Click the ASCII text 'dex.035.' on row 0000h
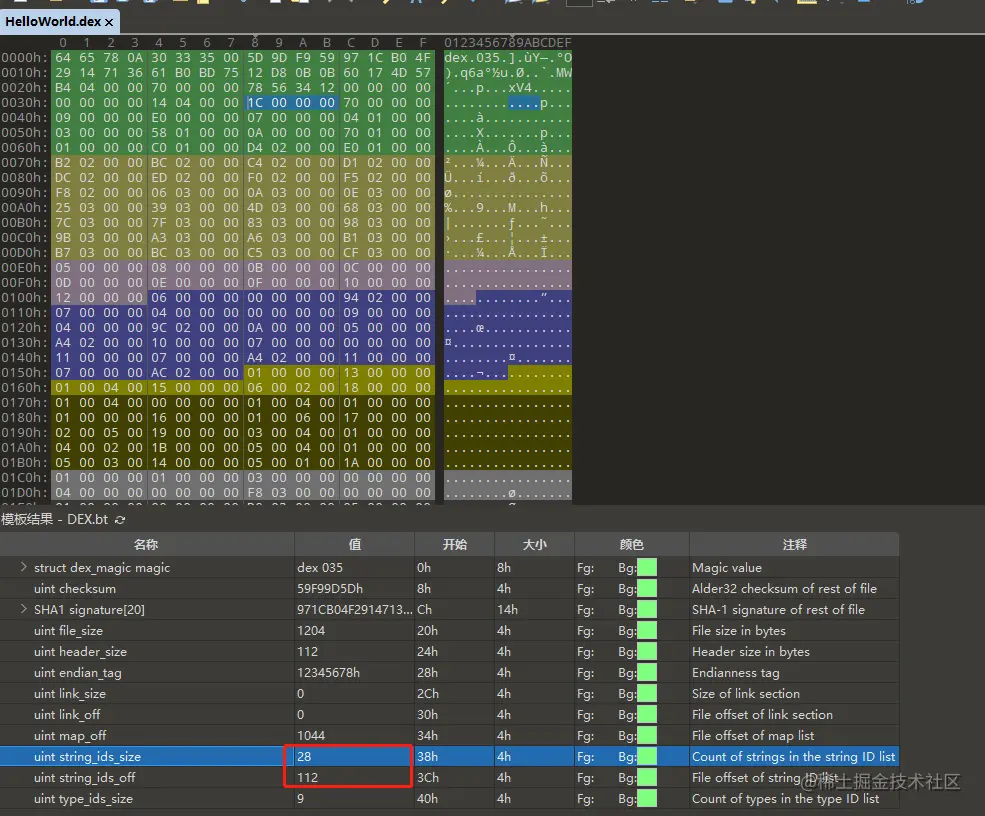The width and height of the screenshot is (985, 816). click(476, 58)
